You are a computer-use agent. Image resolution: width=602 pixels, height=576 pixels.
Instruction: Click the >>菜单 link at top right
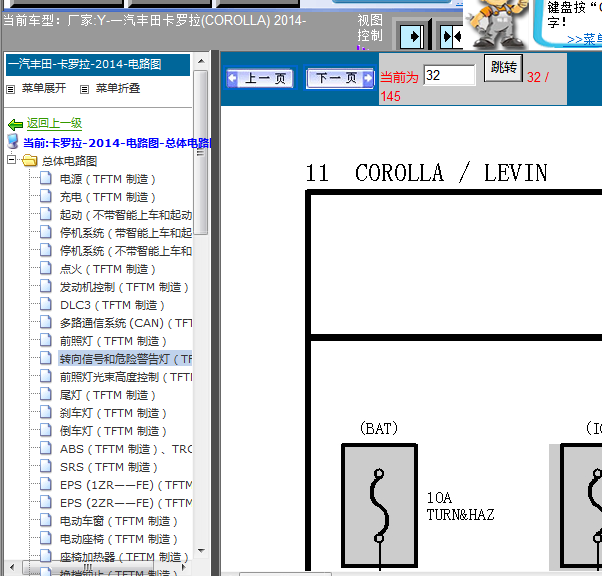coord(584,39)
